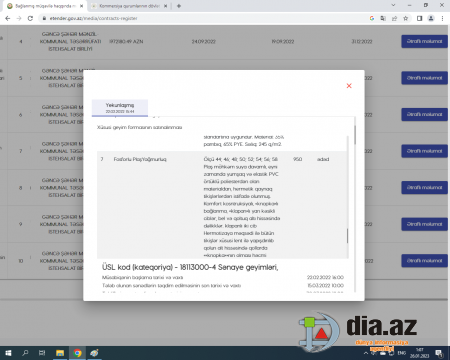Image resolution: width=450 pixels, height=360 pixels.
Task: Open the new tab plus button
Action: point(179,6)
